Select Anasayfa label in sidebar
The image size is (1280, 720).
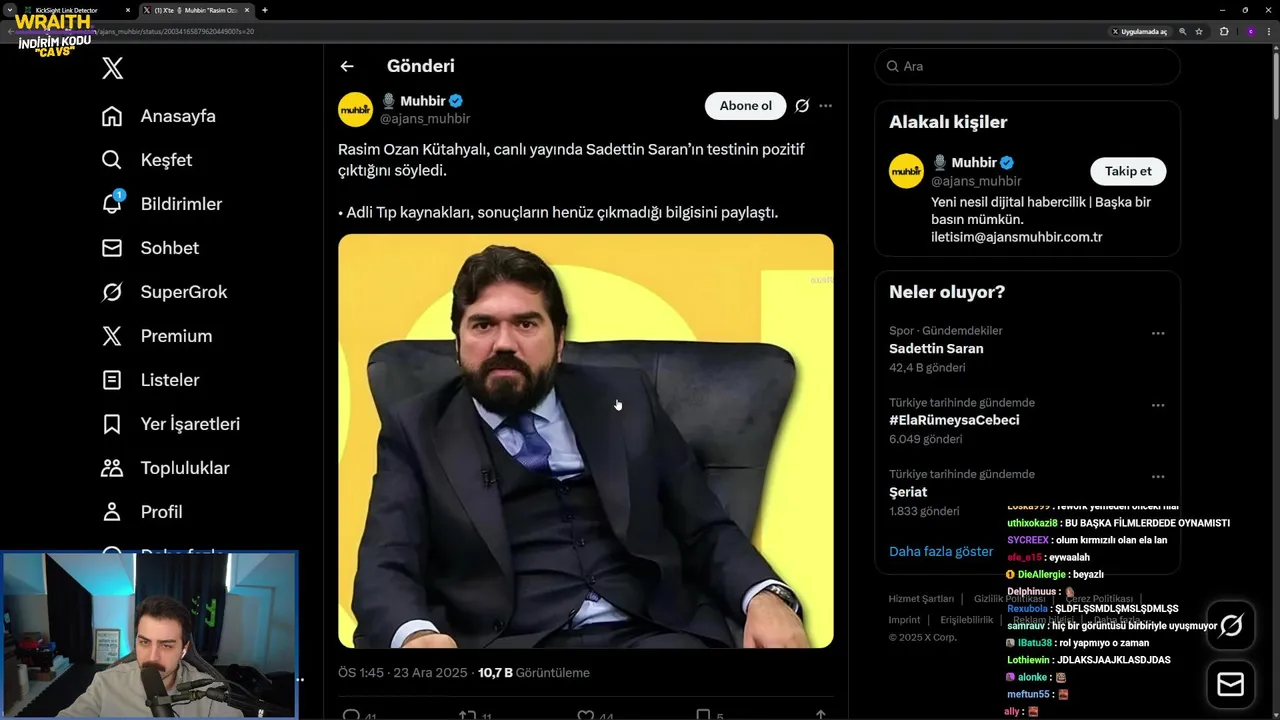click(x=178, y=116)
